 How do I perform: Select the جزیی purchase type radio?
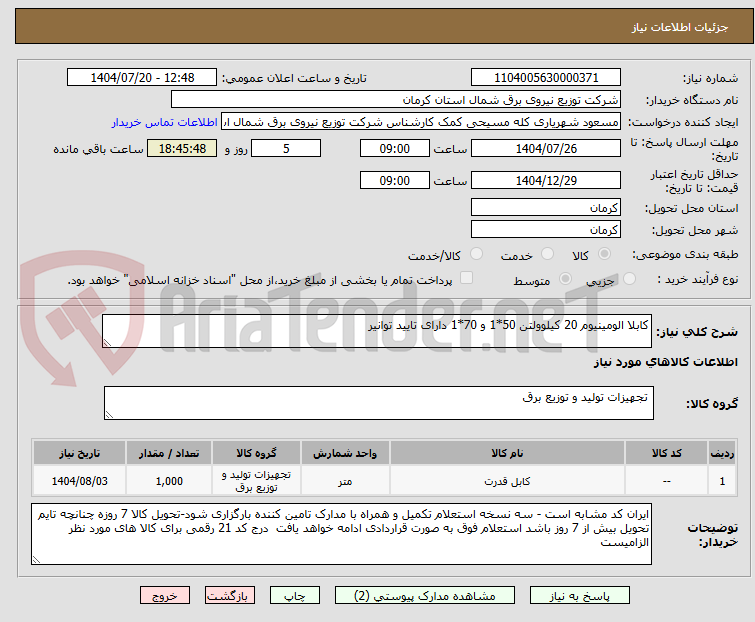click(629, 279)
